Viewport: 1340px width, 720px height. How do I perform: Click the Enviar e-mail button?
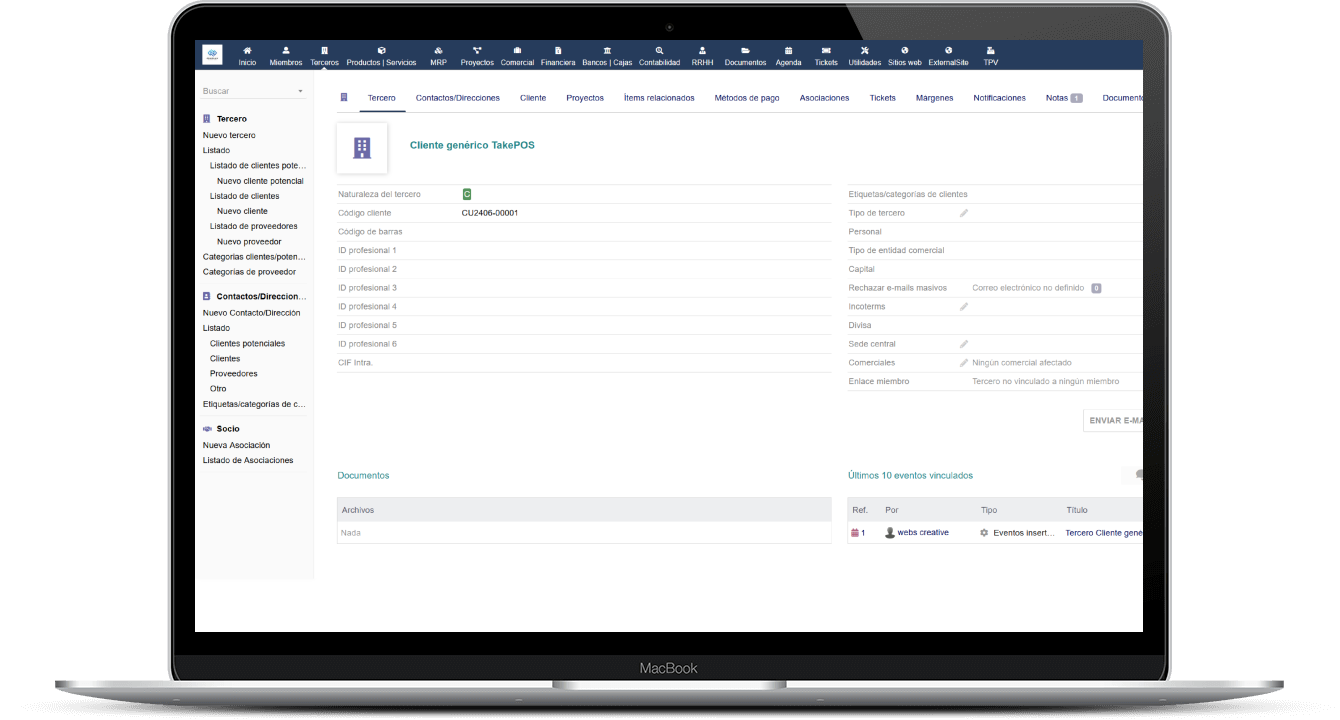[x=1113, y=420]
